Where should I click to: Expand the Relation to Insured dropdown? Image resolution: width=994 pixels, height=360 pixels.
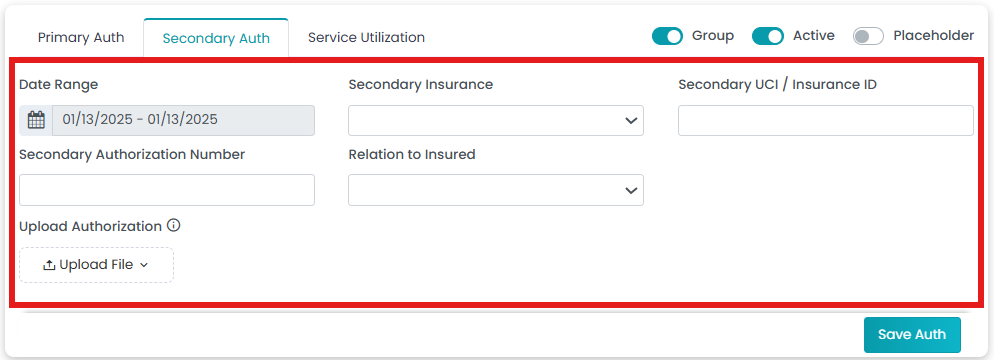click(x=496, y=190)
